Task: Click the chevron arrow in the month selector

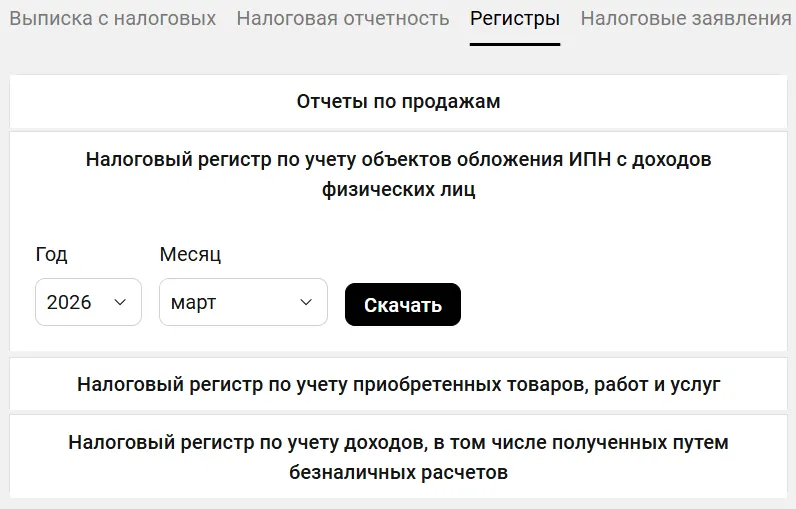Action: point(306,302)
